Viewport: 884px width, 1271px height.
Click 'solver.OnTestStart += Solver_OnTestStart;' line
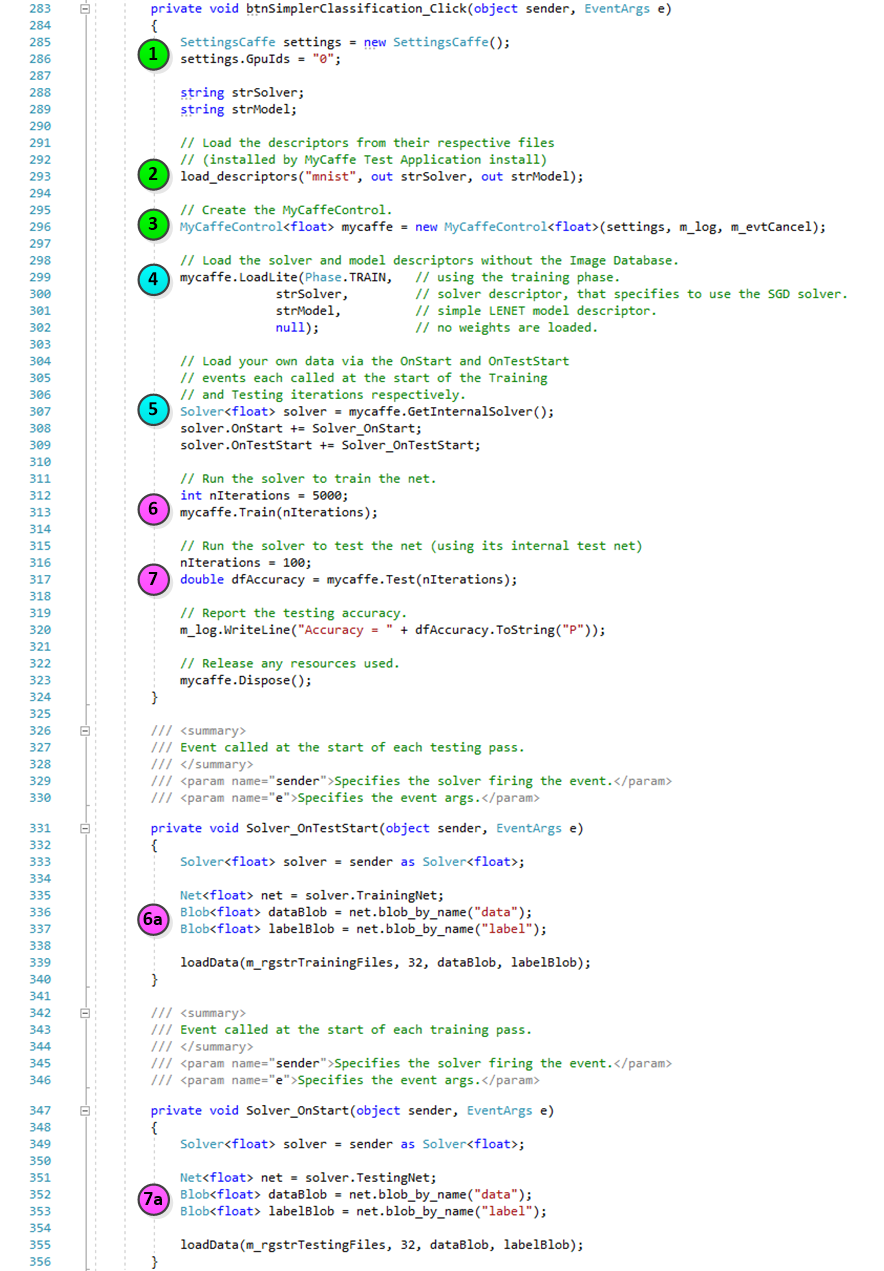click(x=330, y=445)
